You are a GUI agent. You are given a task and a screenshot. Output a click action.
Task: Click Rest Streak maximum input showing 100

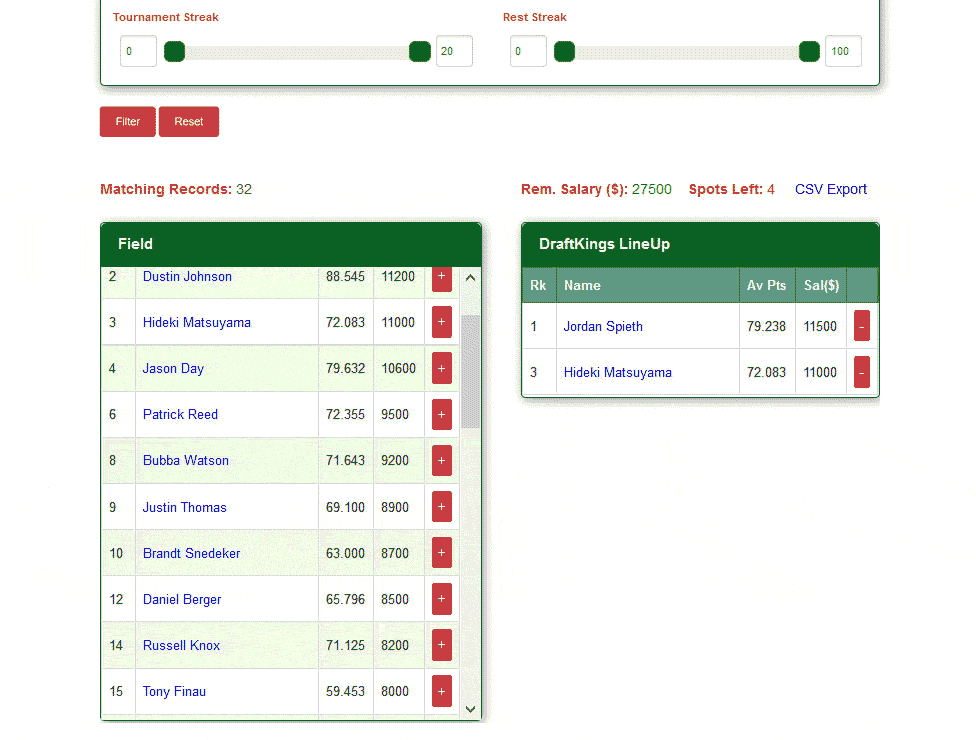tap(843, 51)
